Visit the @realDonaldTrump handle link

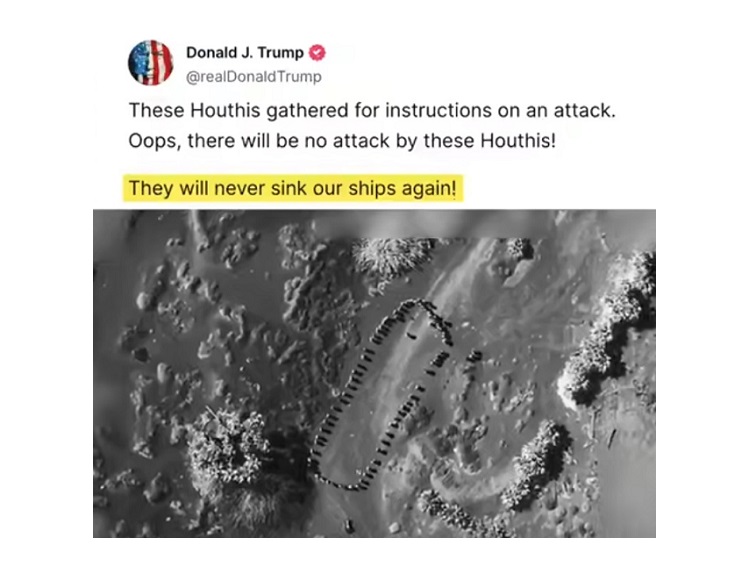tap(254, 76)
